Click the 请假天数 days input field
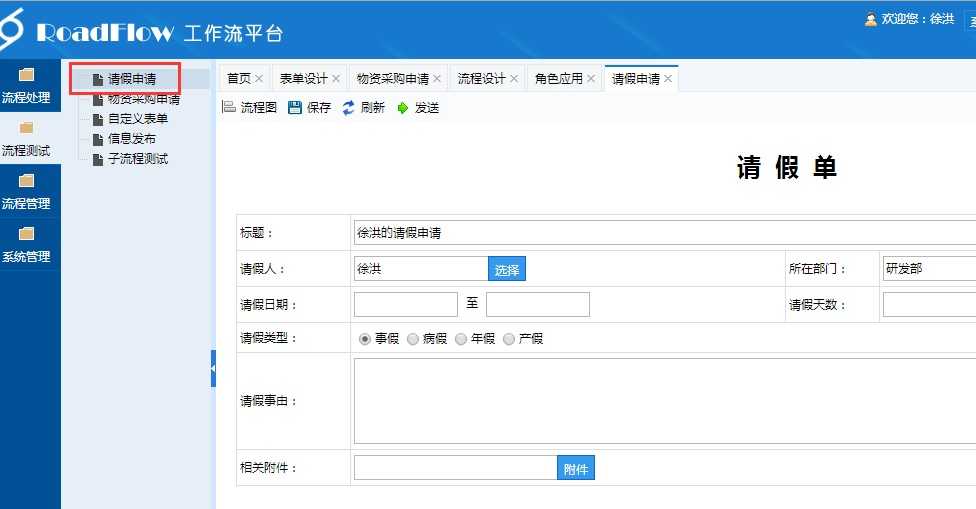The width and height of the screenshot is (976, 509). (929, 305)
